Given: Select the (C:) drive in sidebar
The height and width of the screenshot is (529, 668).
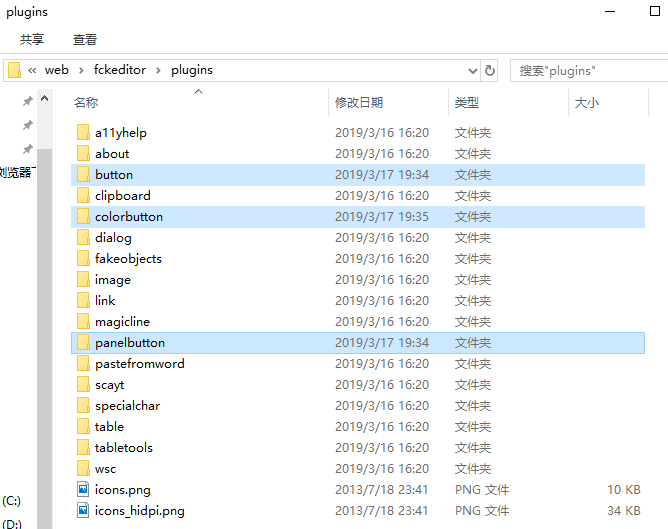Looking at the screenshot, I should (12, 500).
